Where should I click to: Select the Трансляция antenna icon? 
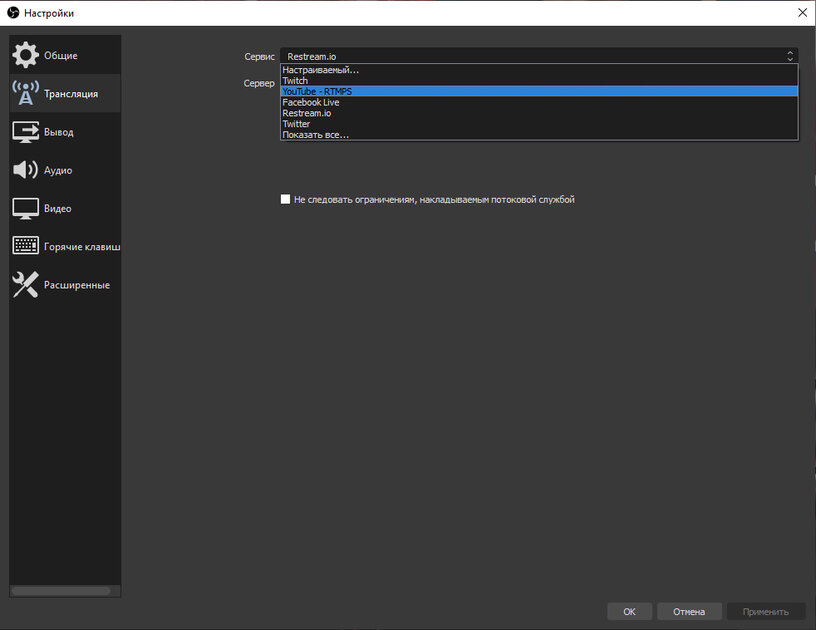(x=26, y=93)
